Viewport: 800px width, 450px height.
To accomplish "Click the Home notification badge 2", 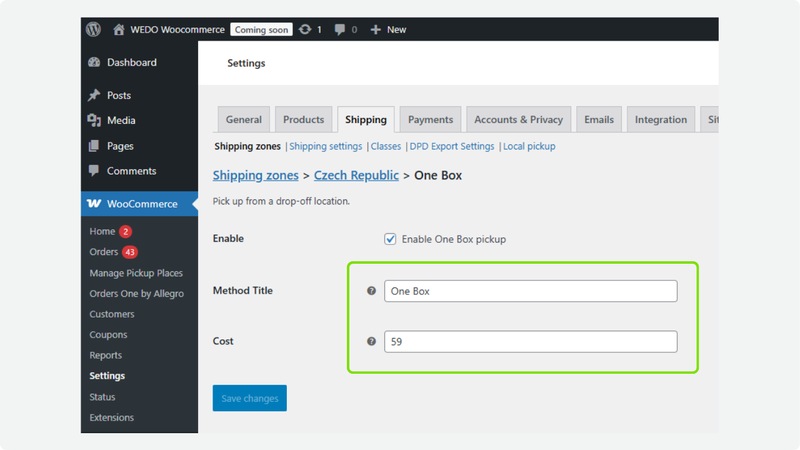I will pyautogui.click(x=126, y=232).
